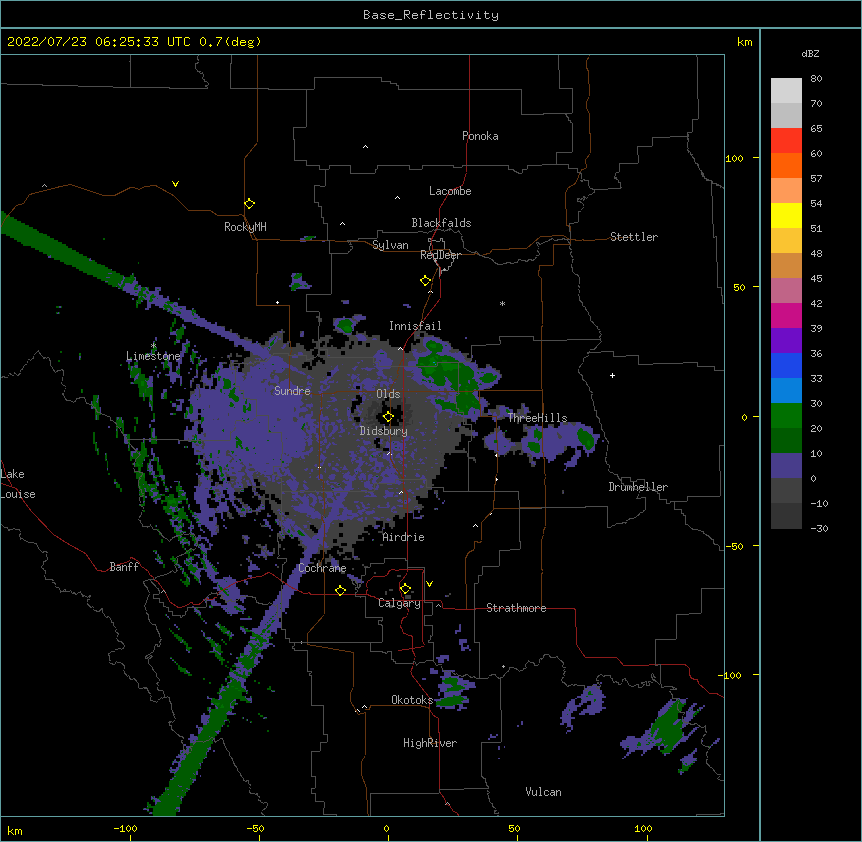Viewport: 862px width, 842px height.
Task: Click the Okotoks label
Action: click(x=412, y=700)
